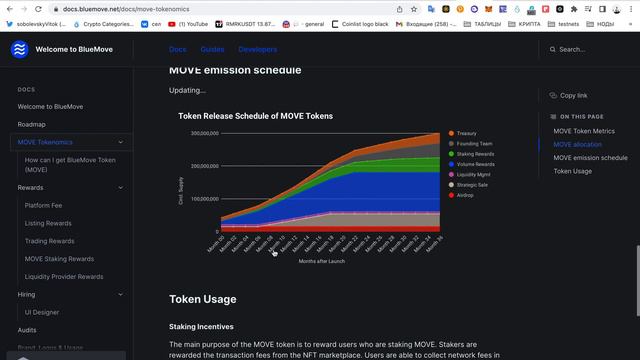Show more bookmarks overflow chevron
The height and width of the screenshot is (360, 640).
pyautogui.click(x=631, y=24)
